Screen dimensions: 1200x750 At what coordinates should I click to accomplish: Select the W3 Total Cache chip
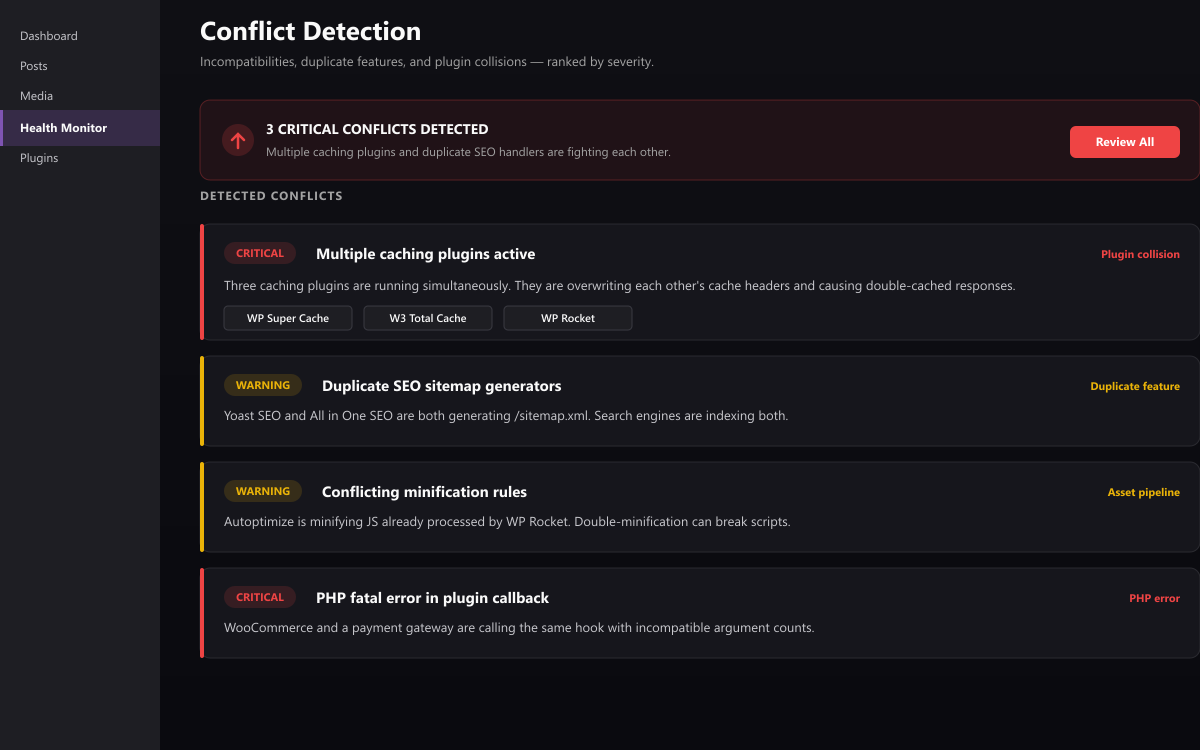tap(428, 317)
